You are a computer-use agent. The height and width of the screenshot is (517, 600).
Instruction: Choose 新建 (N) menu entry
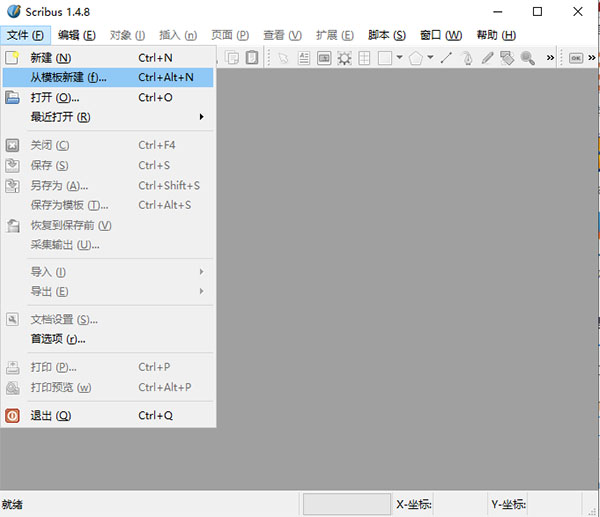pos(108,58)
